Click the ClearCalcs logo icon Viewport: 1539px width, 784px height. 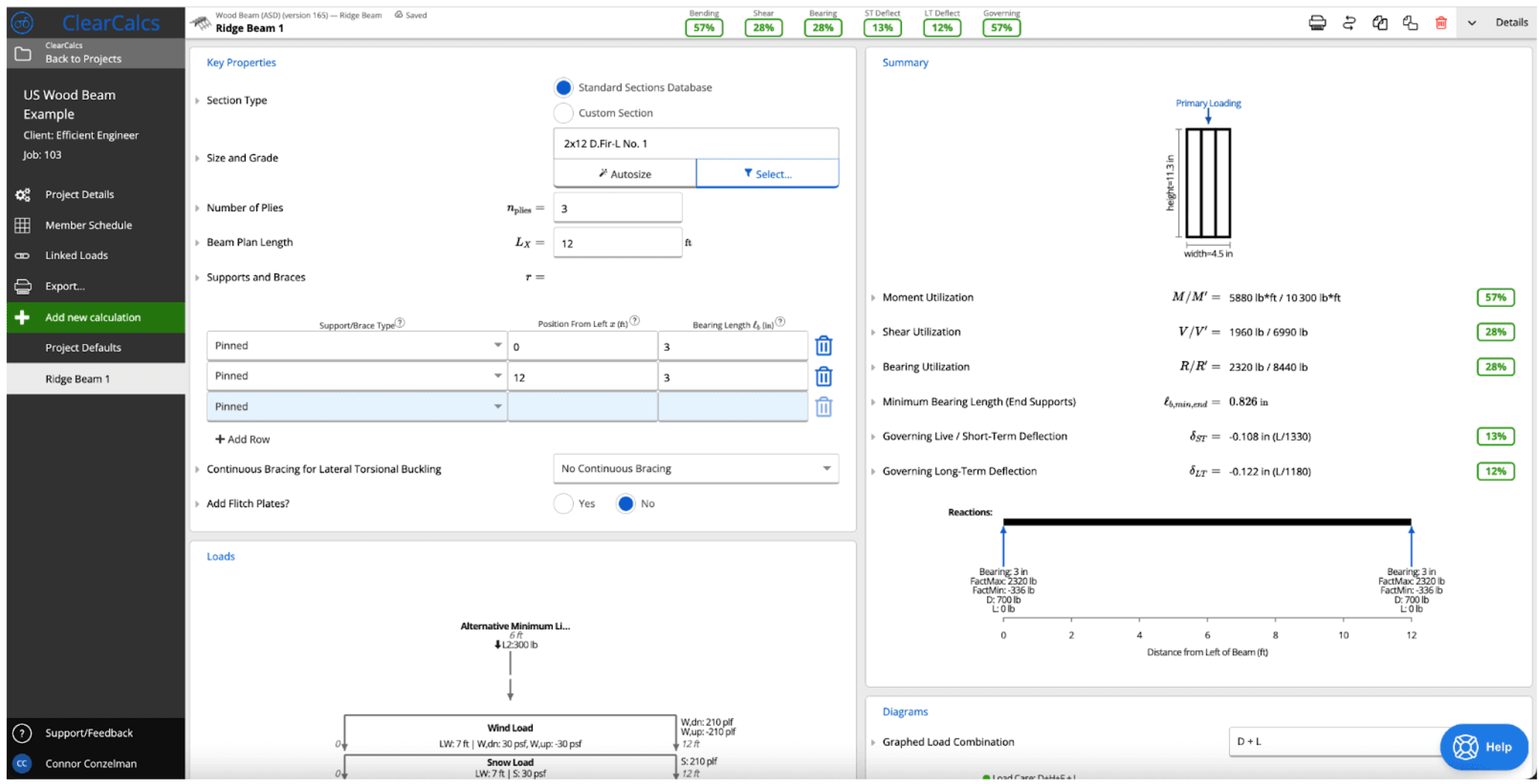(x=22, y=22)
